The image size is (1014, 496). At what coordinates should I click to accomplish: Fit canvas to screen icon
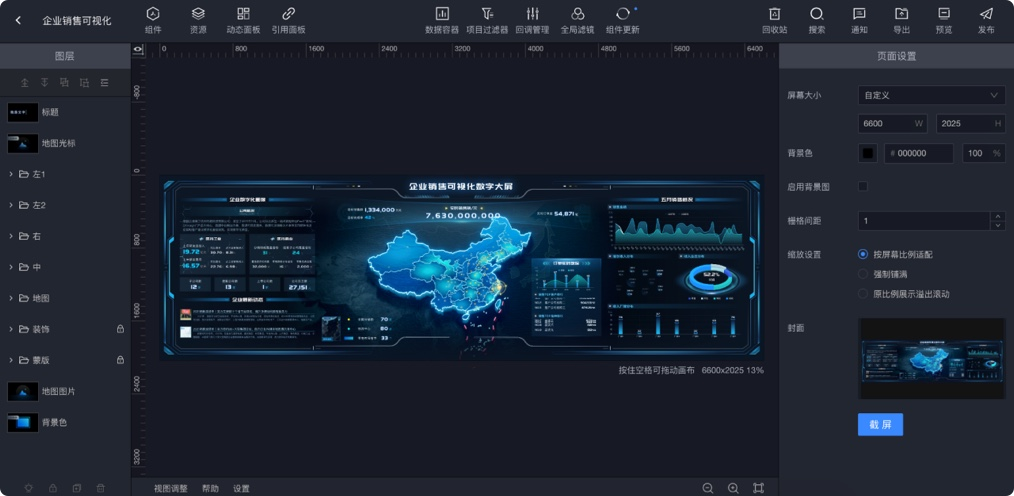coord(759,488)
